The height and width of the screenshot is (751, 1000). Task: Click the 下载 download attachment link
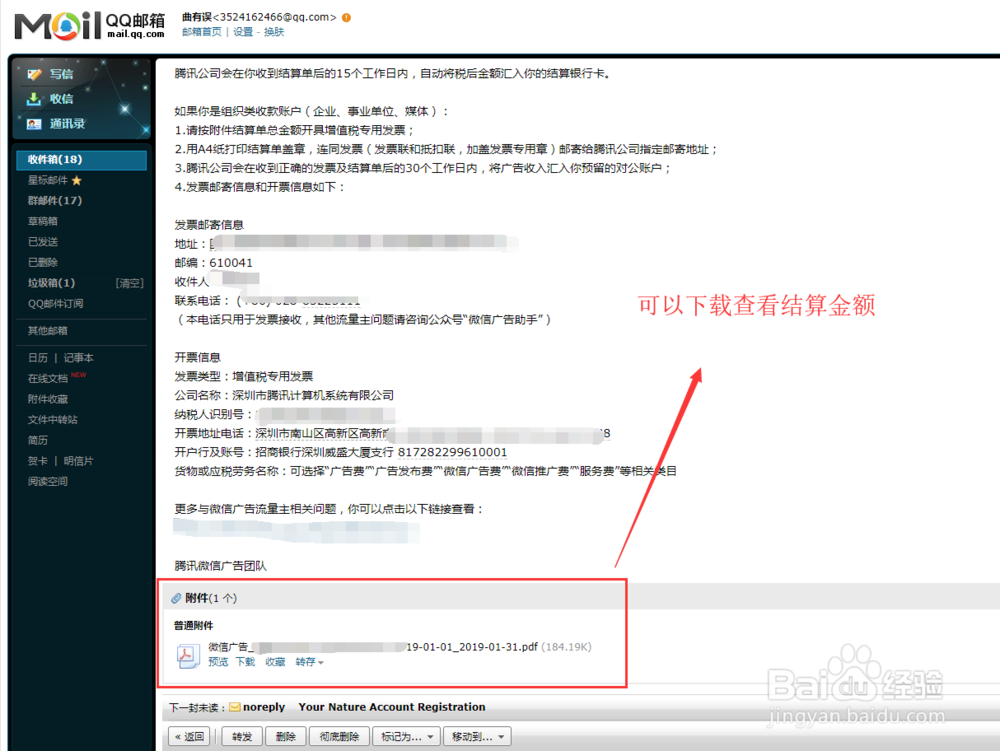click(245, 661)
